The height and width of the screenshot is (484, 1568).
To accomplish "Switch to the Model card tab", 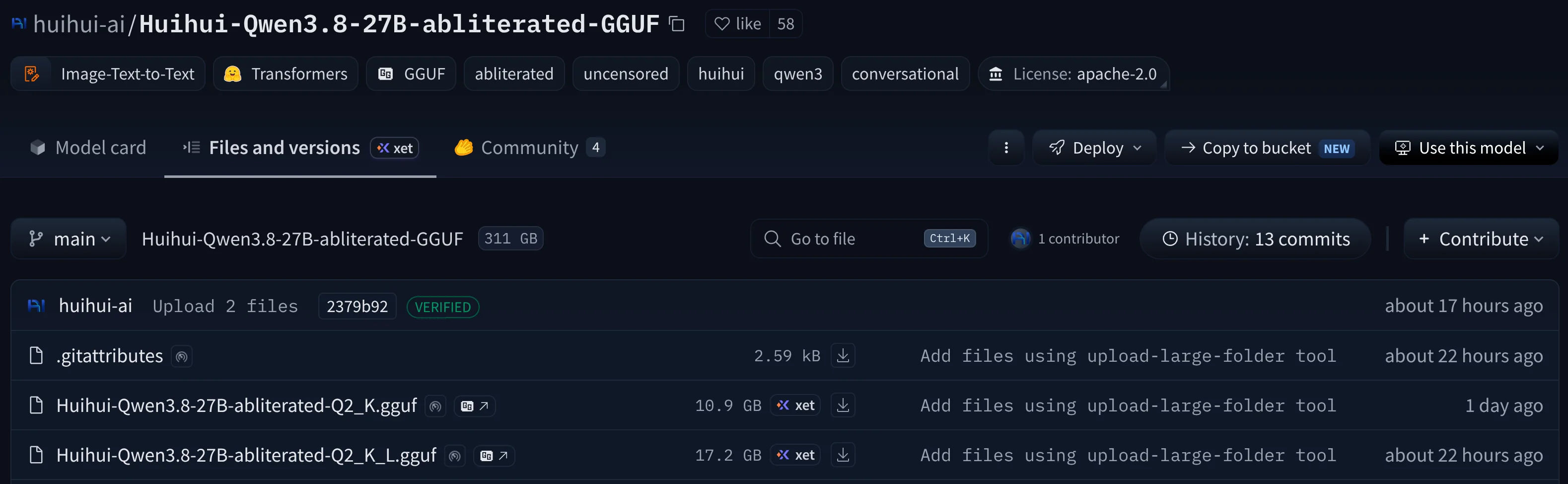I will point(88,148).
